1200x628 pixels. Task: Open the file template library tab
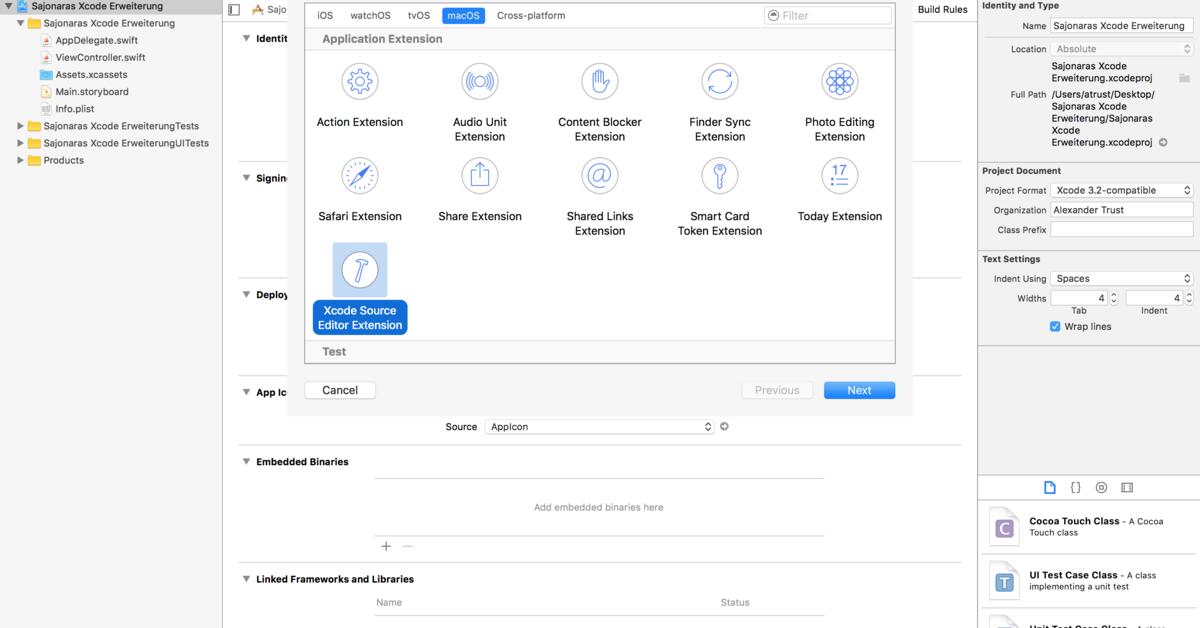(x=1050, y=487)
